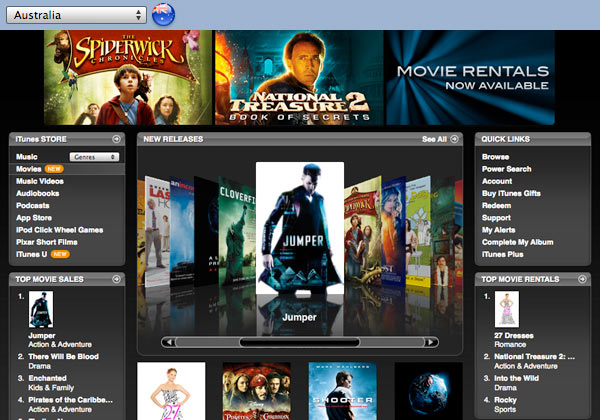Select Movies in the iTunes Store list
Image resolution: width=600 pixels, height=420 pixels.
(28, 170)
